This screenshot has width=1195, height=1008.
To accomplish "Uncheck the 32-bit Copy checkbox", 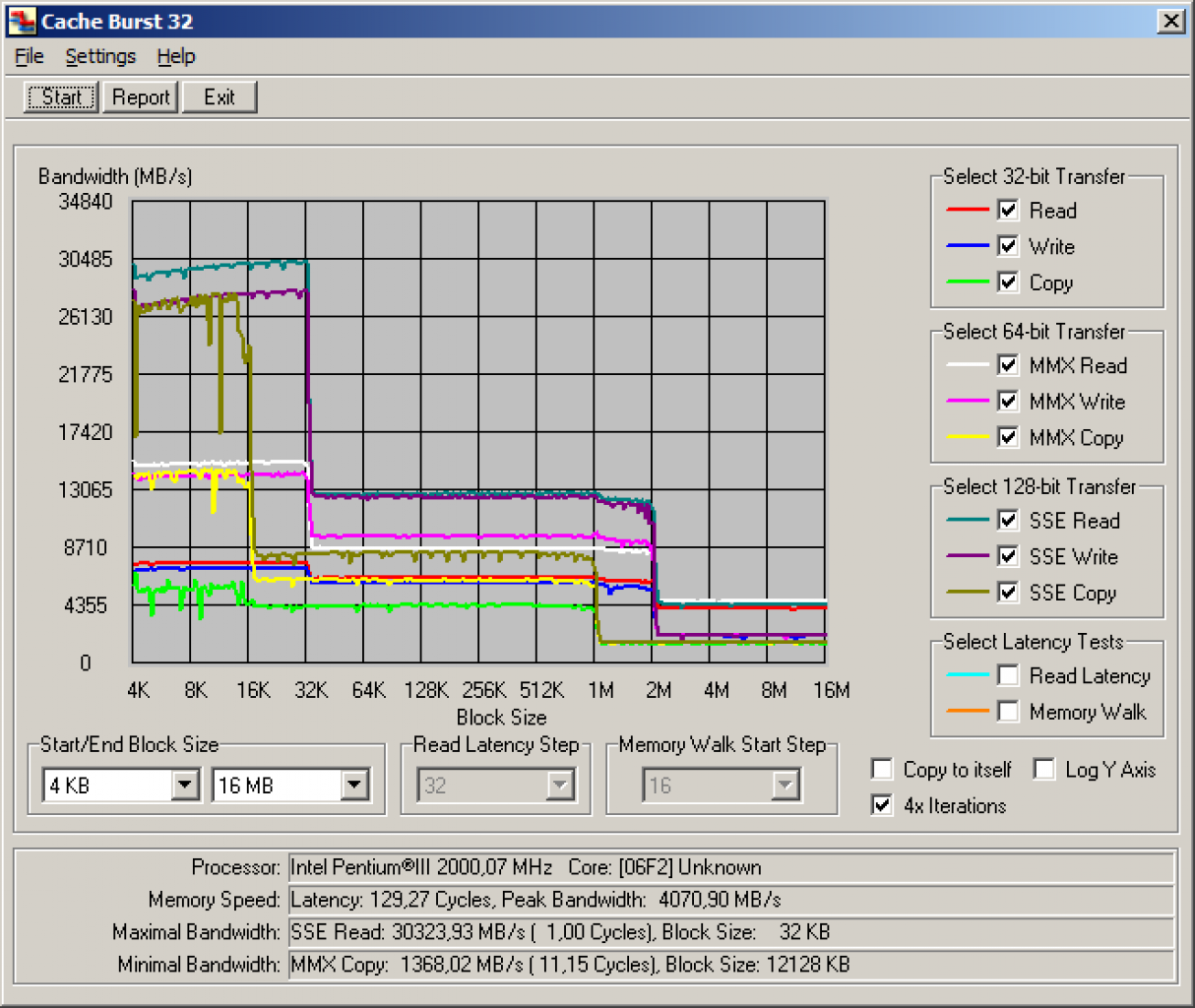I will (x=1008, y=283).
